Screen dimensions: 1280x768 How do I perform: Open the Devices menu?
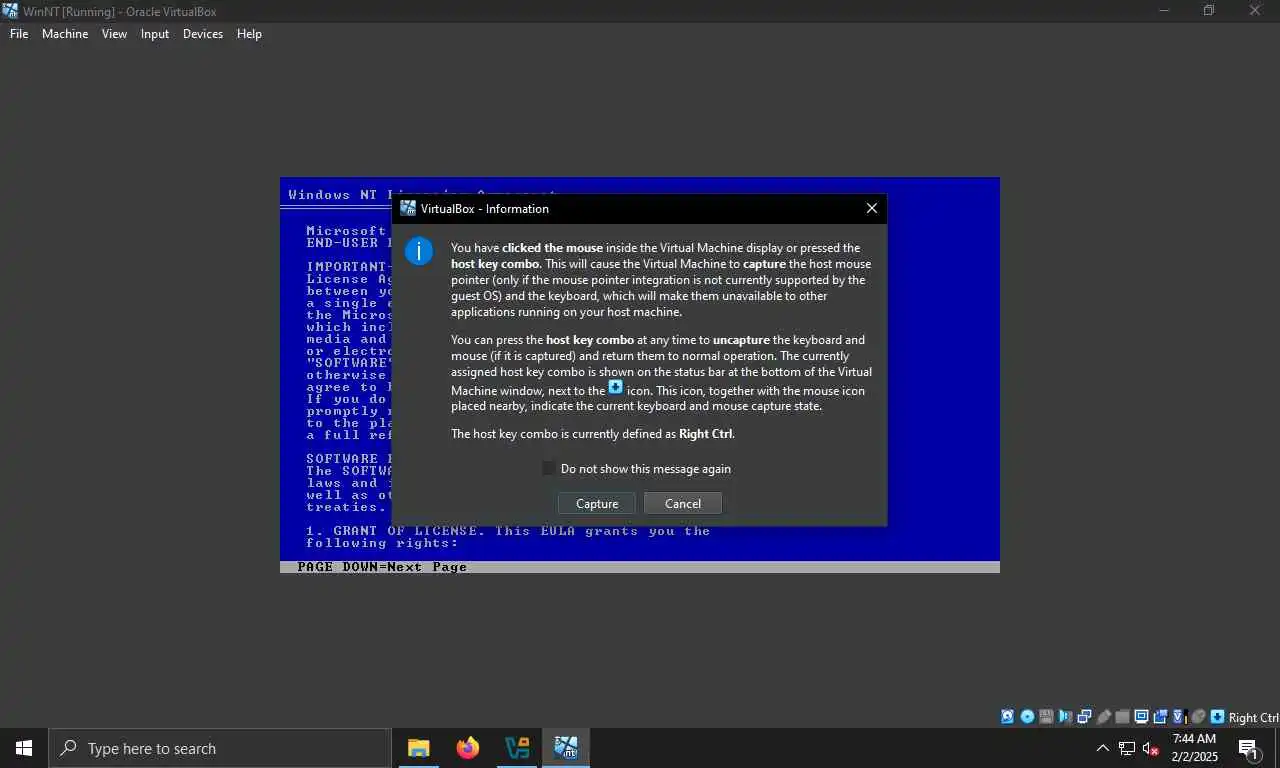tap(203, 33)
